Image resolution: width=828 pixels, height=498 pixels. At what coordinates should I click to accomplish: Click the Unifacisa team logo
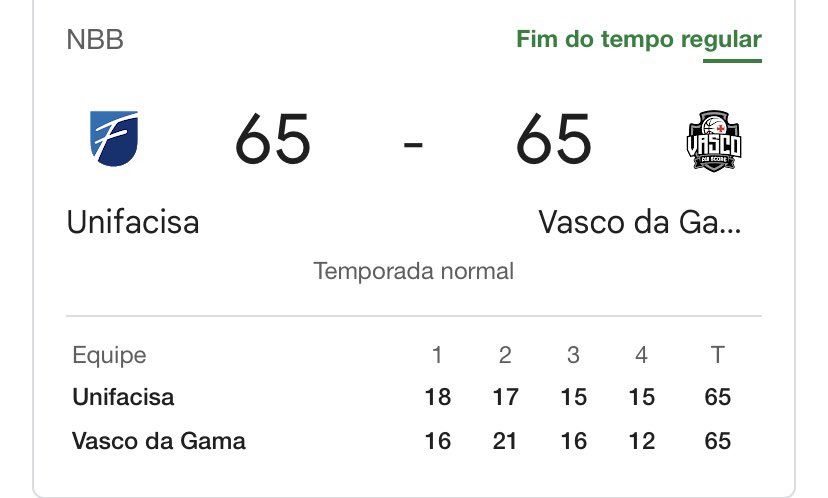[114, 139]
